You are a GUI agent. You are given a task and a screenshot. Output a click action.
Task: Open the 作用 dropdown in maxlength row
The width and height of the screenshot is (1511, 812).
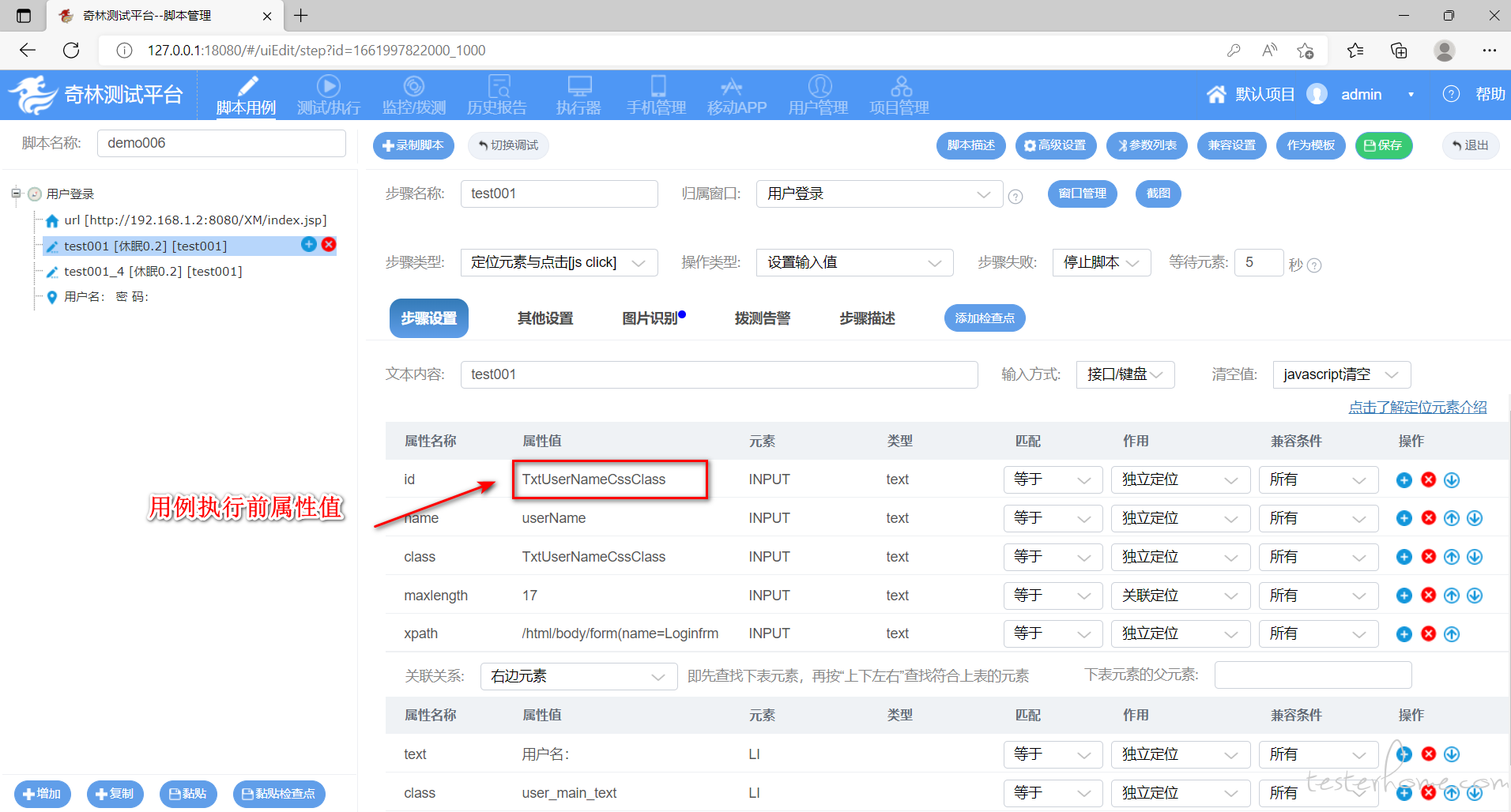click(1180, 596)
